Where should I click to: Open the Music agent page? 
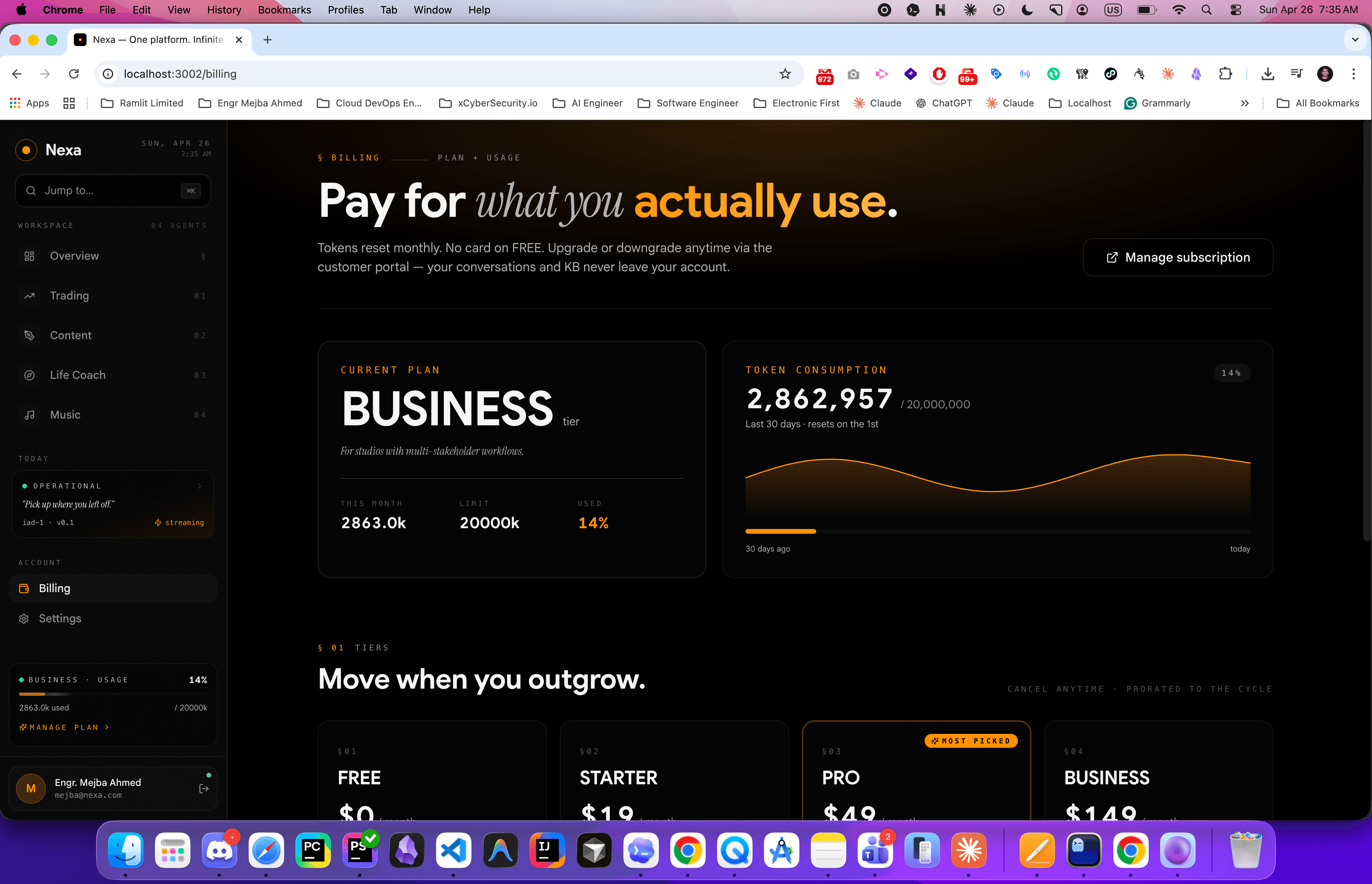click(113, 415)
